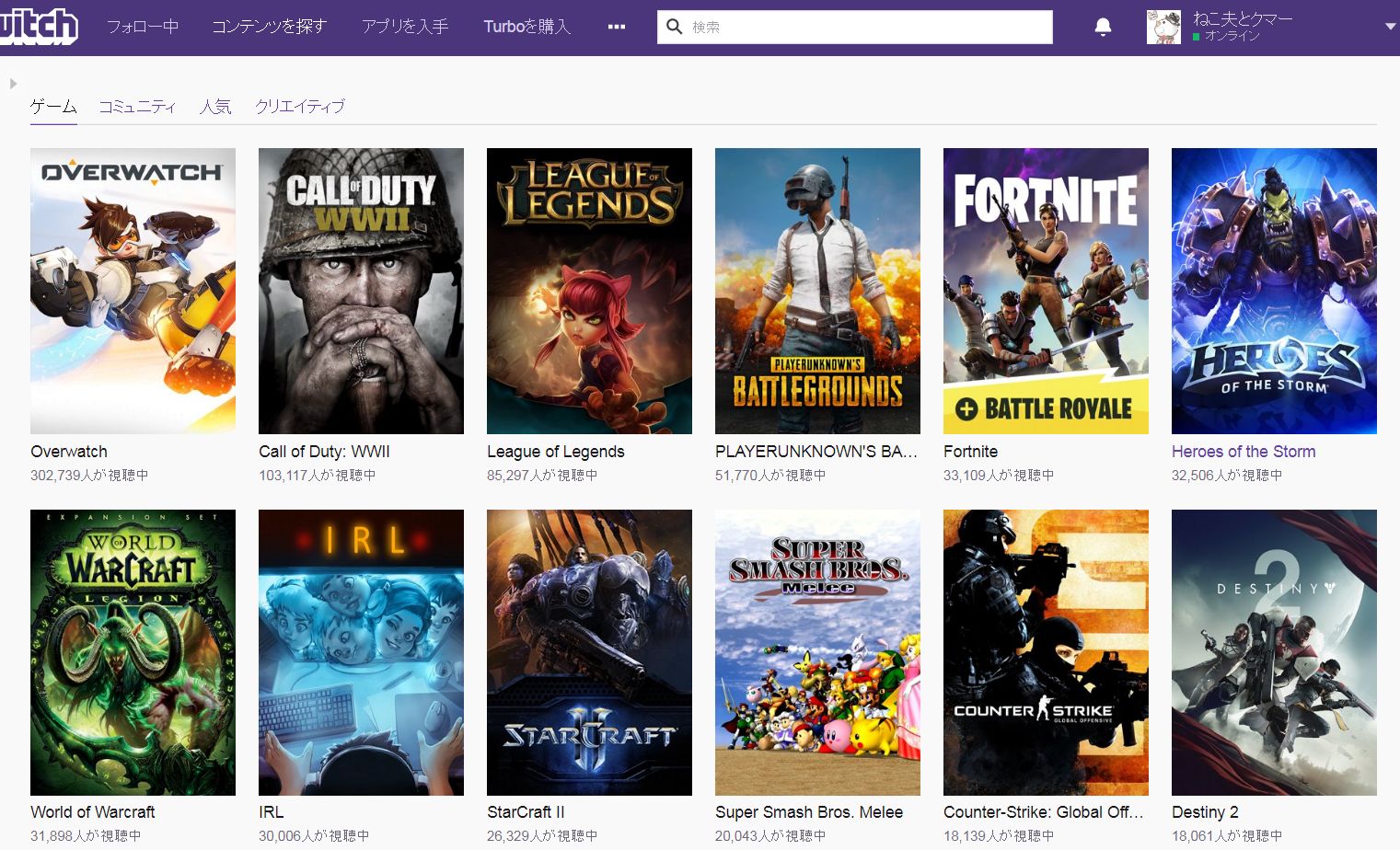The height and width of the screenshot is (850, 1400).
Task: Open the Overwatch box art
Action: coord(133,291)
